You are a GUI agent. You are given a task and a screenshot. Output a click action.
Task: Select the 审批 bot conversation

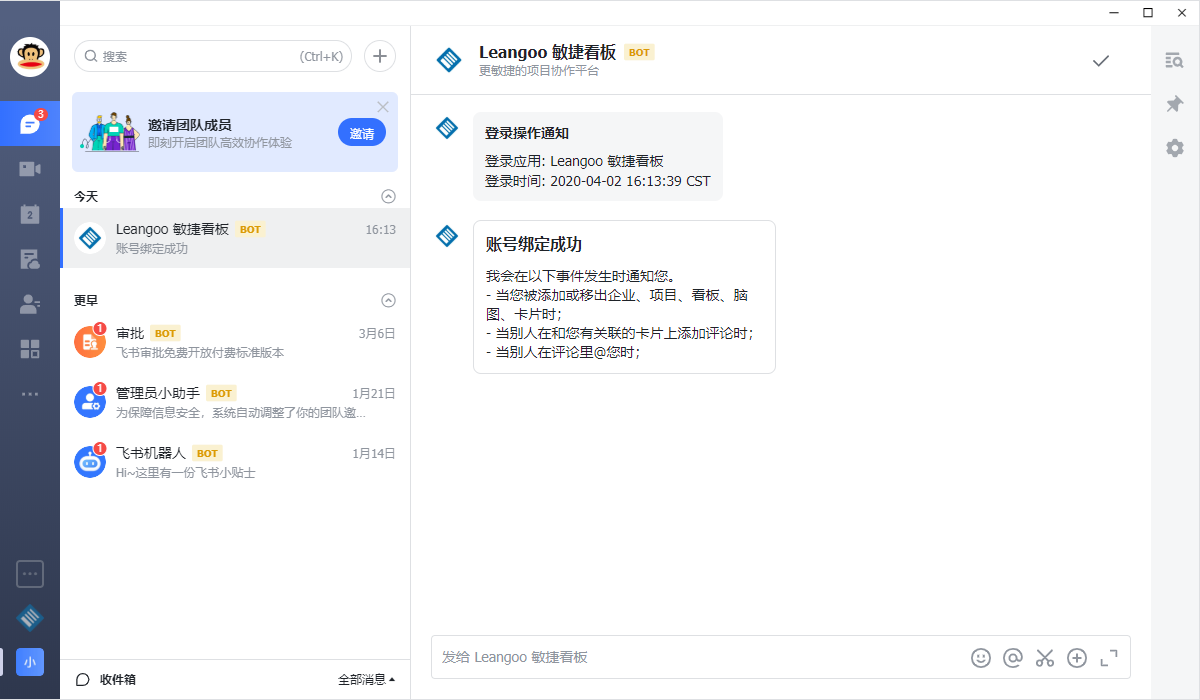235,342
